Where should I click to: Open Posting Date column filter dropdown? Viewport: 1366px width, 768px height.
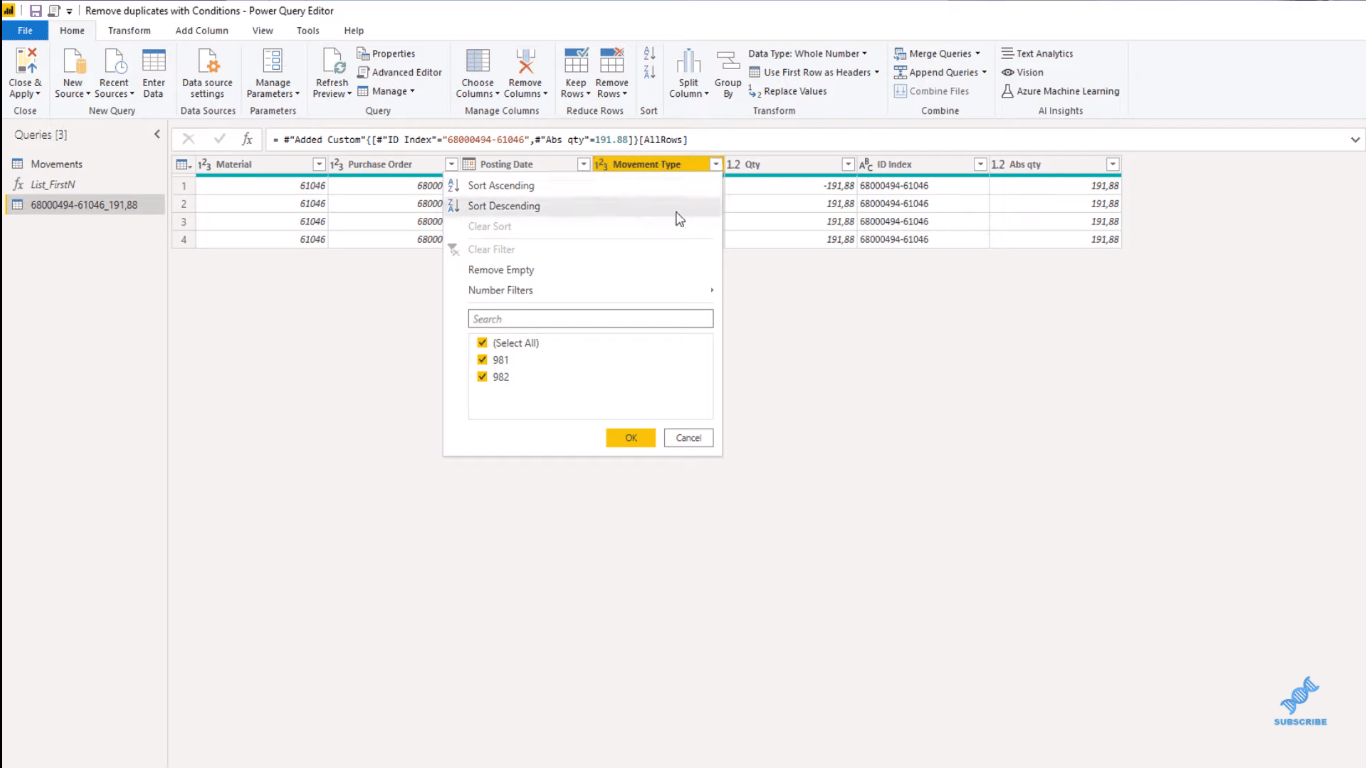pos(584,164)
